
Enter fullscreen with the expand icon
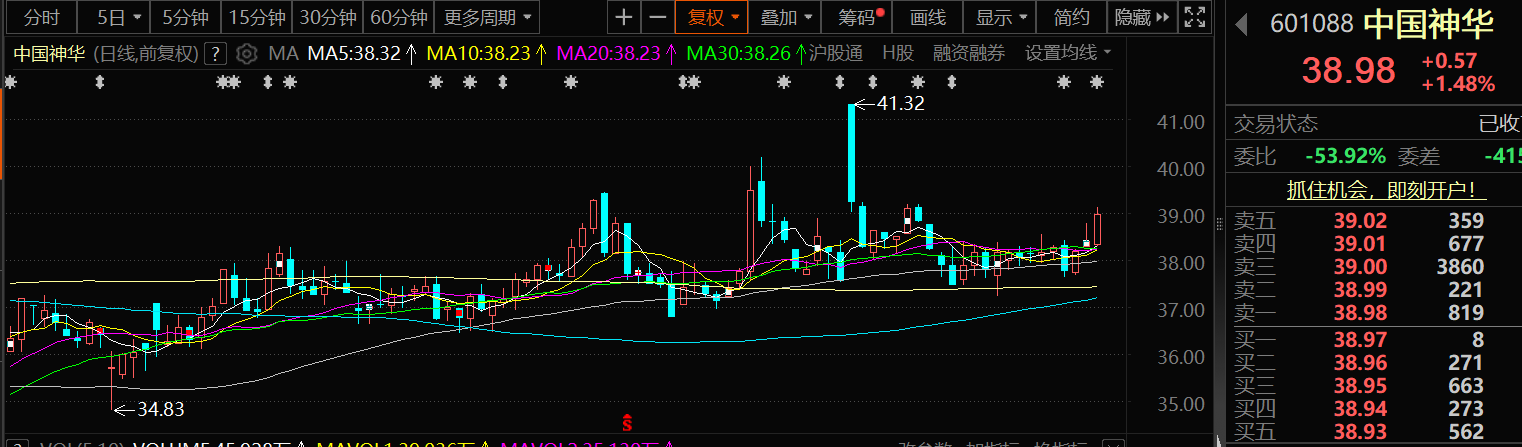coord(1193,17)
